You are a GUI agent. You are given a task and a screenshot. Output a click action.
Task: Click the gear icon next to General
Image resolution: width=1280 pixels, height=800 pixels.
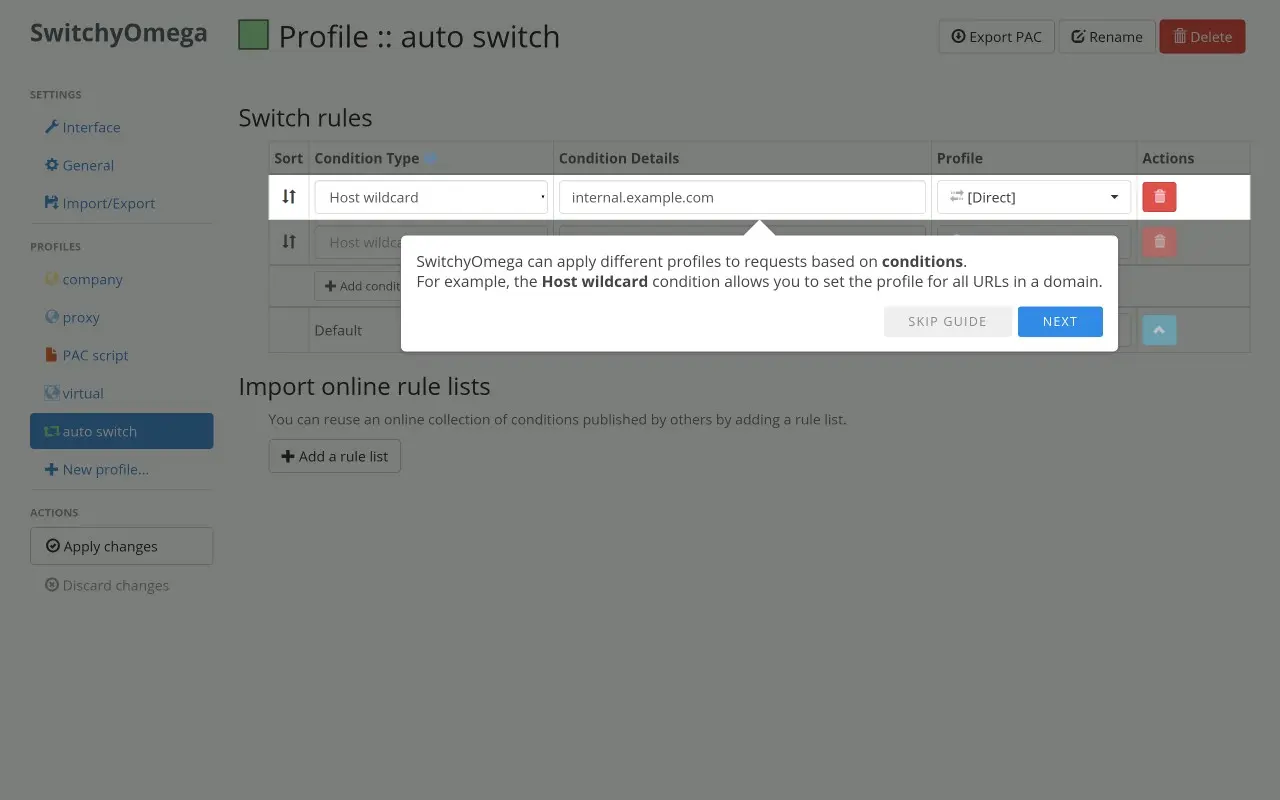pos(52,165)
